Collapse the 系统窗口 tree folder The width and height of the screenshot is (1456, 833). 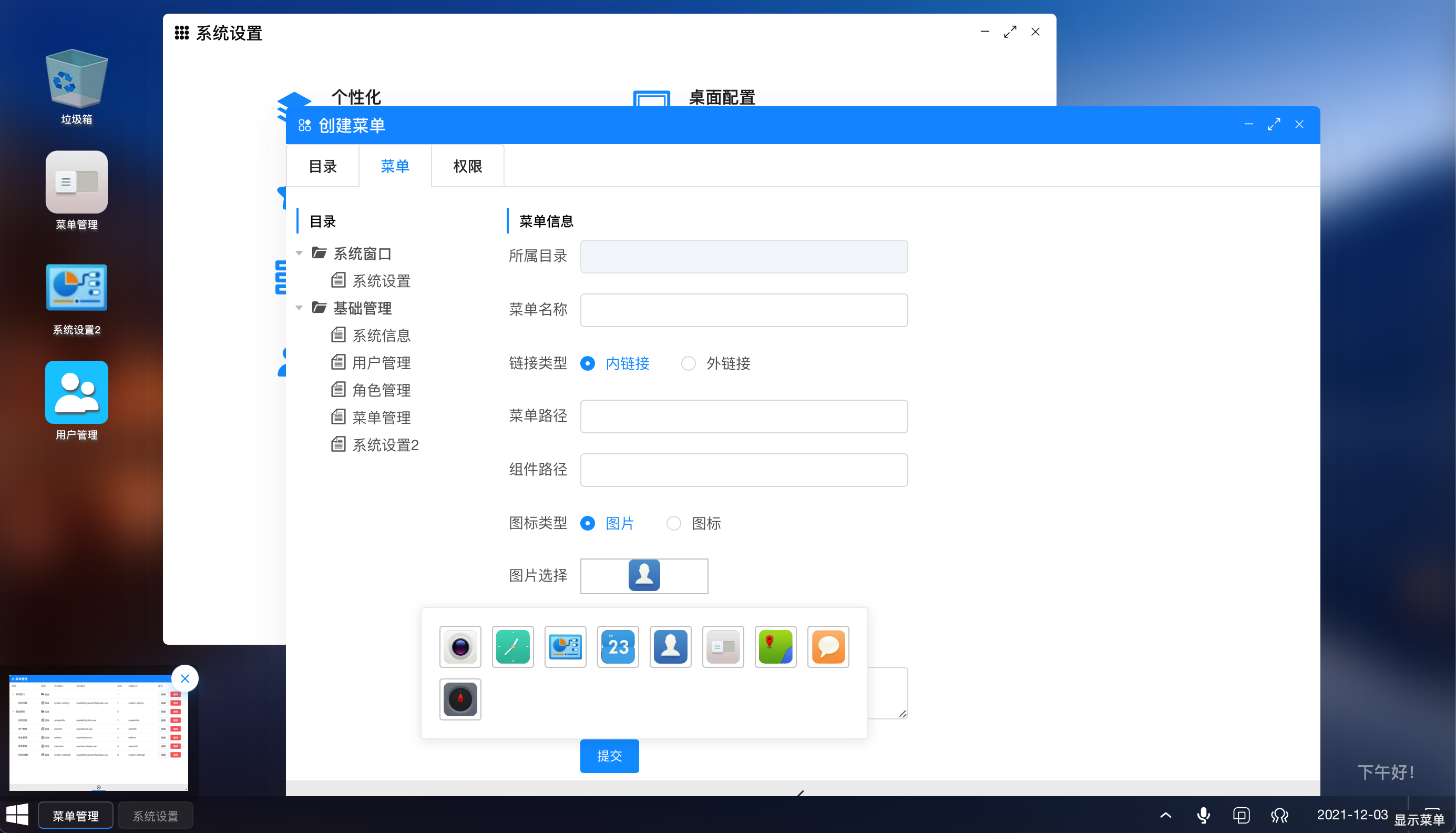(299, 253)
